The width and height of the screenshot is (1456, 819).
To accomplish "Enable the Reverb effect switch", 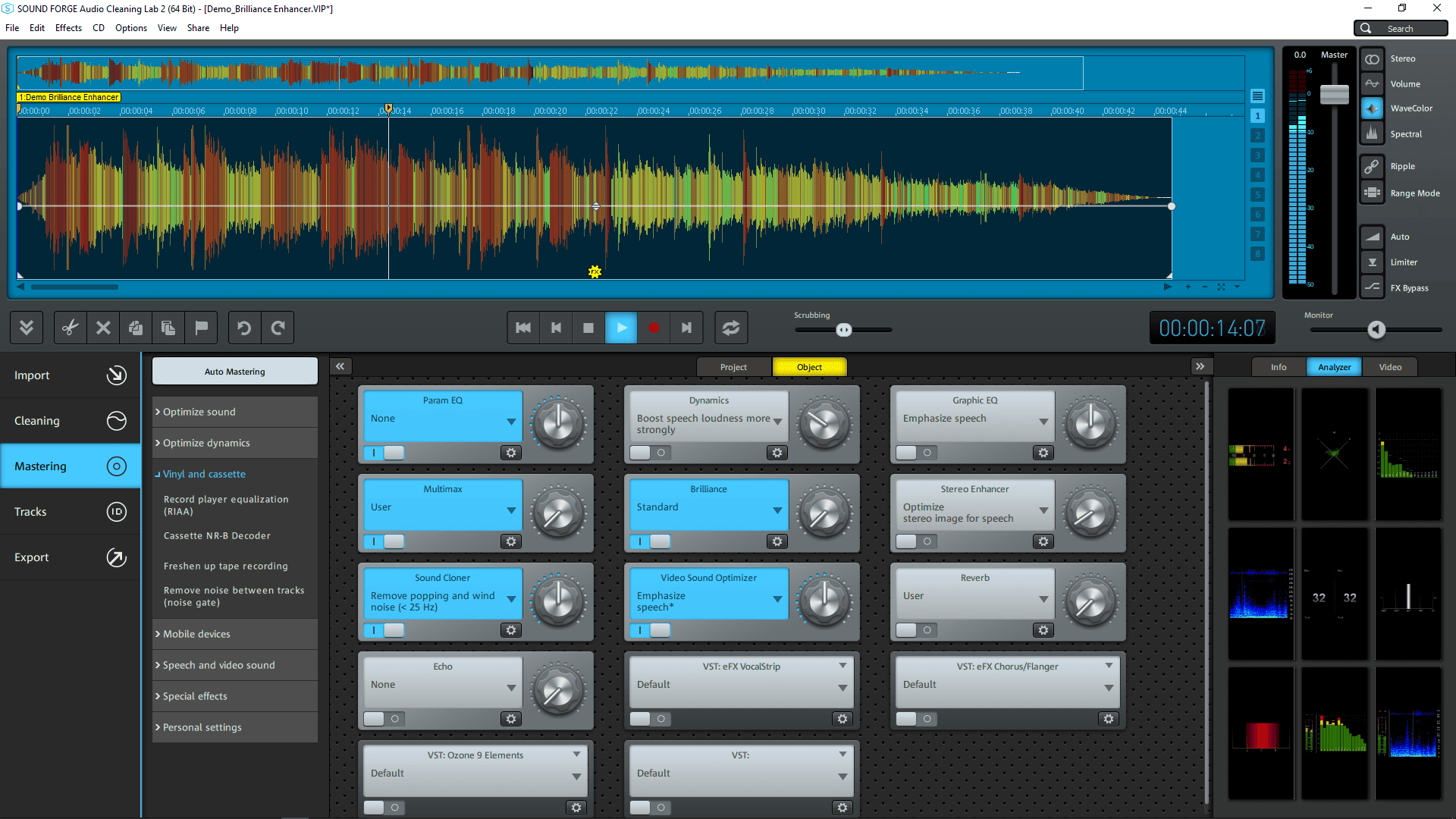I will pyautogui.click(x=917, y=630).
